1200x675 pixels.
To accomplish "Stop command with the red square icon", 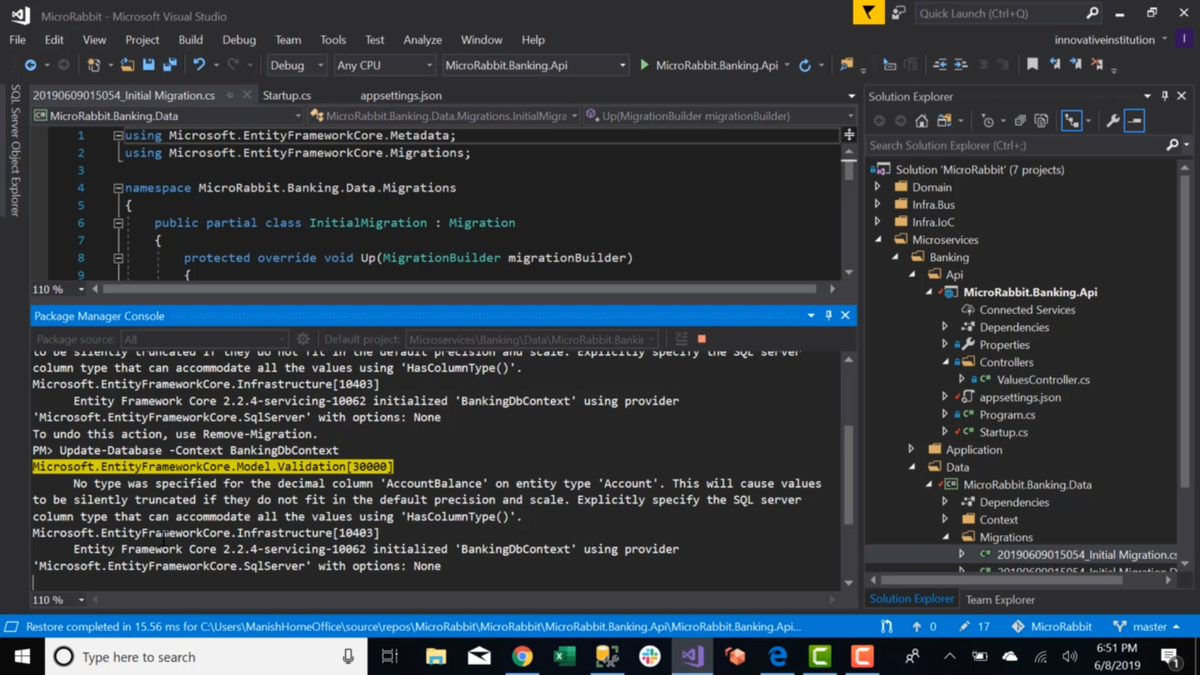I will tap(702, 339).
